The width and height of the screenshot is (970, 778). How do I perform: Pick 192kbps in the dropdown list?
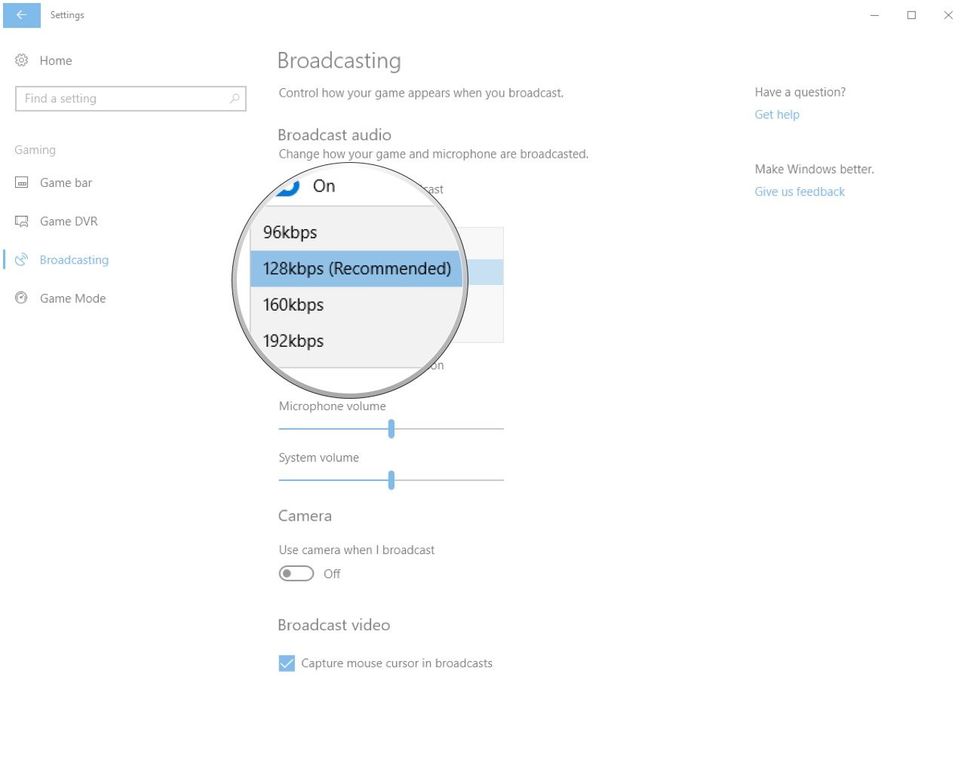(x=356, y=341)
